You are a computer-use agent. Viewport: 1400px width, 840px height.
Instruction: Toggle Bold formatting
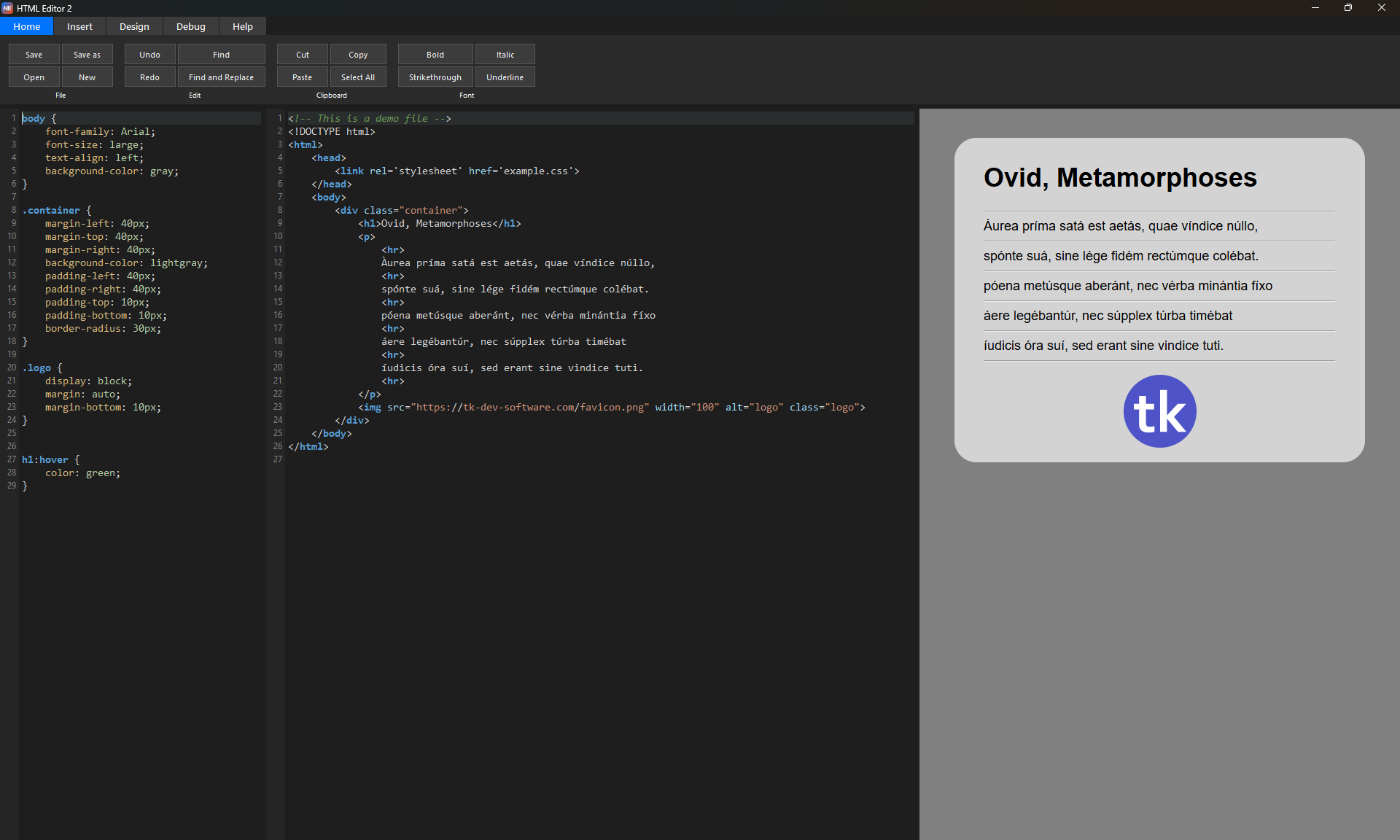pos(434,54)
